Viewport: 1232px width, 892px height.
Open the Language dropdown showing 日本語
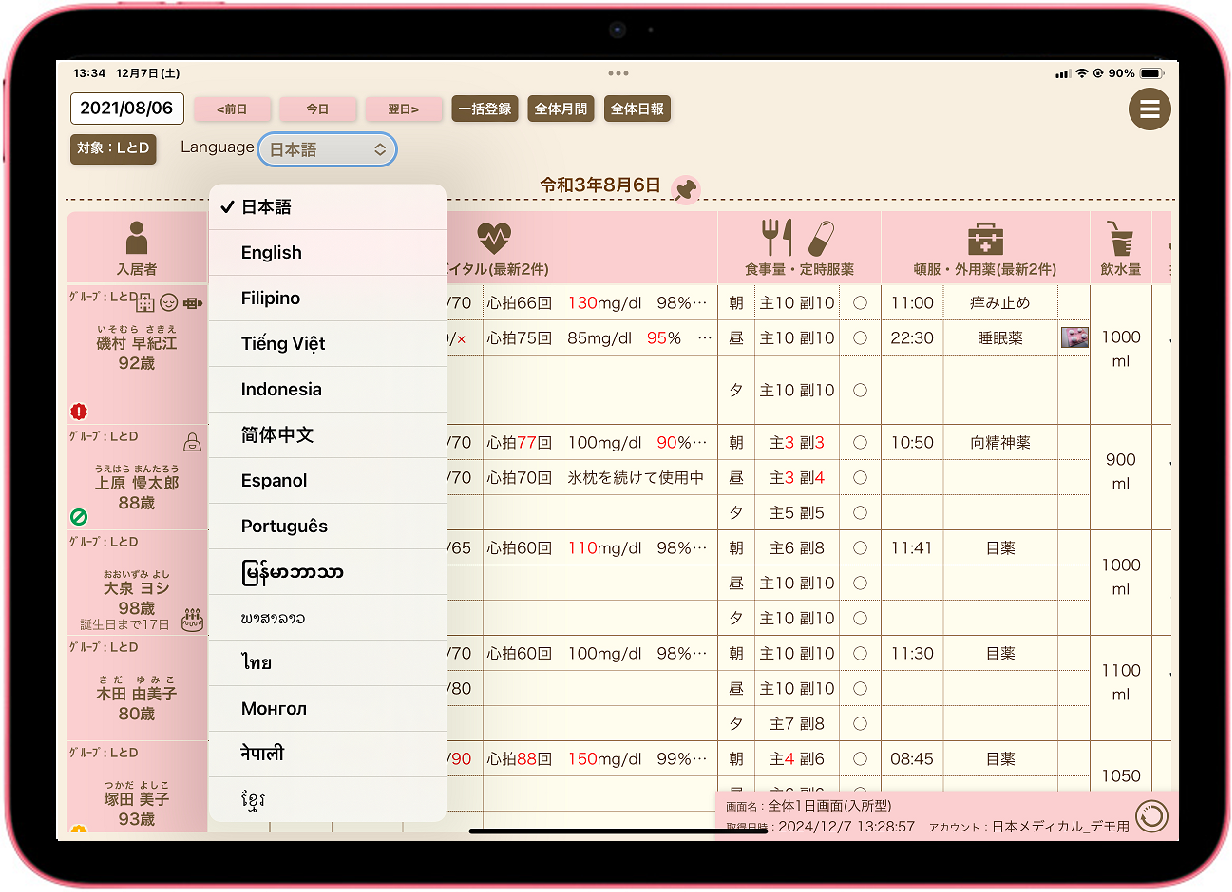[327, 150]
